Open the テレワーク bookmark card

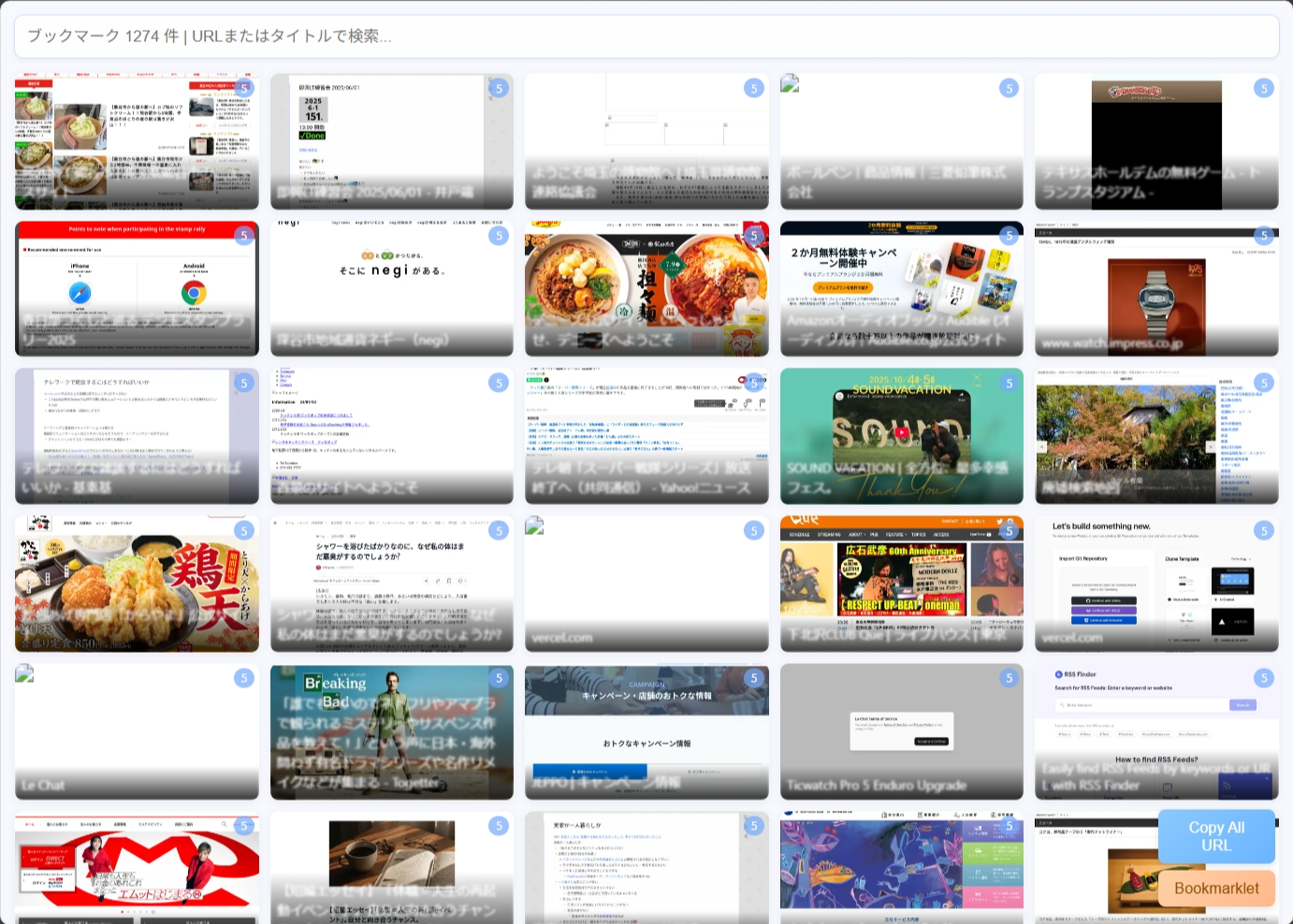(137, 436)
